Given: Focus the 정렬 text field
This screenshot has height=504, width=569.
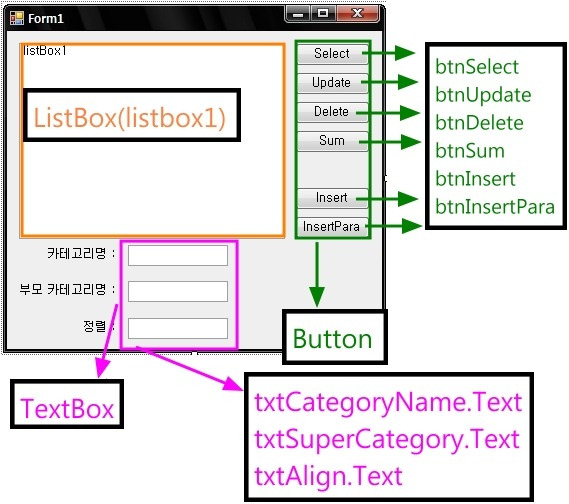Looking at the screenshot, I should click(178, 328).
